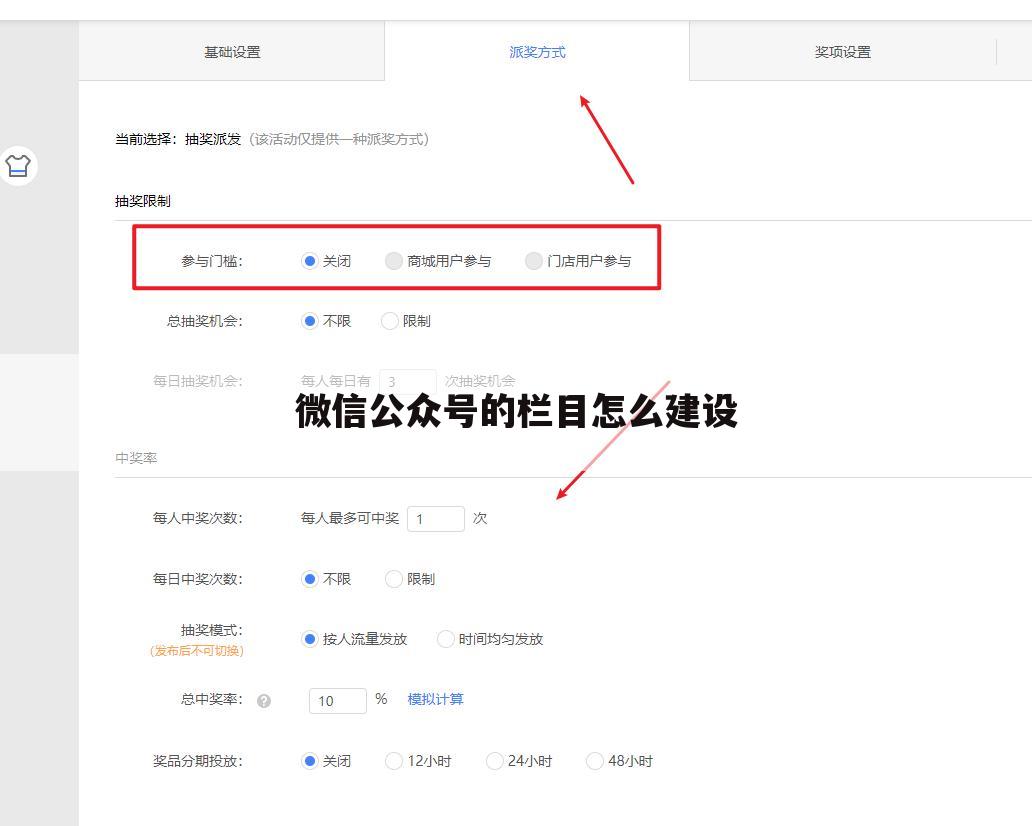Select 48小时 for 奖品分期投放

[596, 761]
